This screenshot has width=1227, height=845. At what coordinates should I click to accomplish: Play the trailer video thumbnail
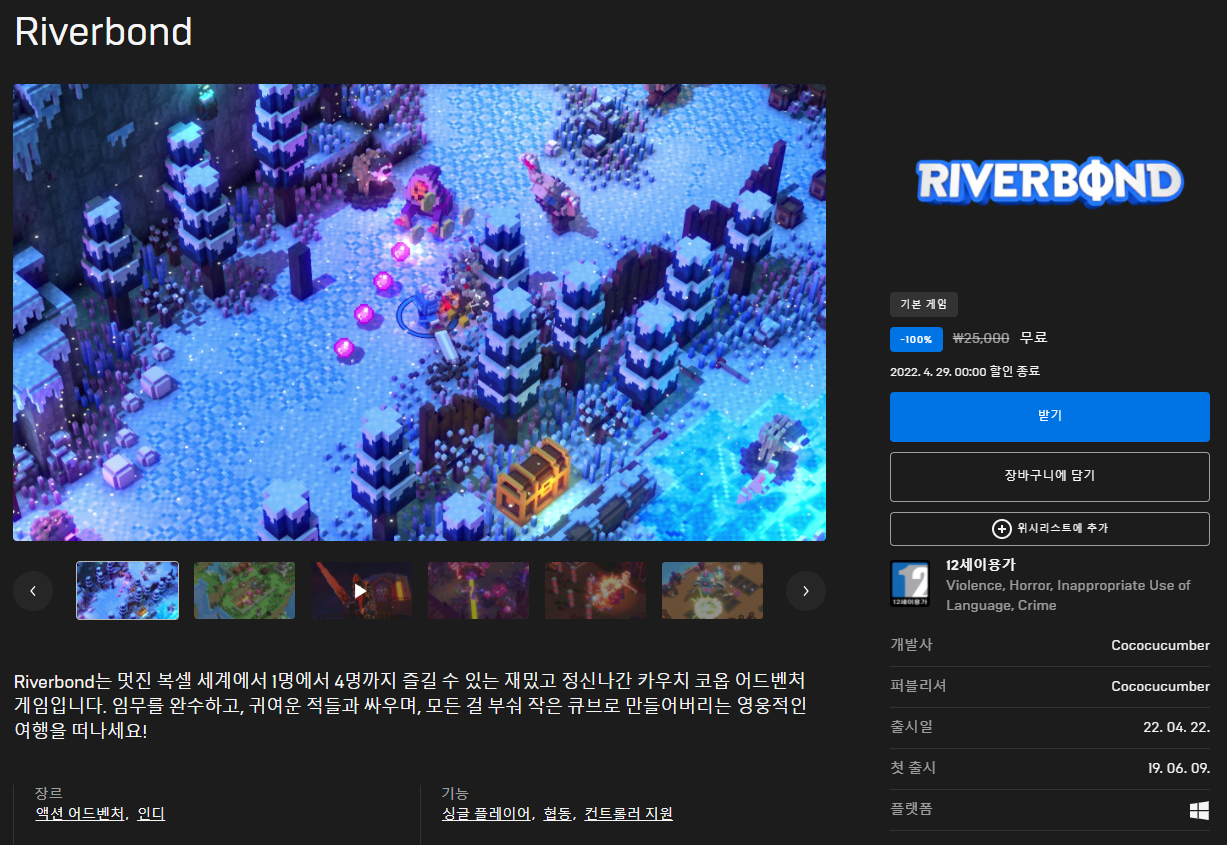pyautogui.click(x=361, y=591)
